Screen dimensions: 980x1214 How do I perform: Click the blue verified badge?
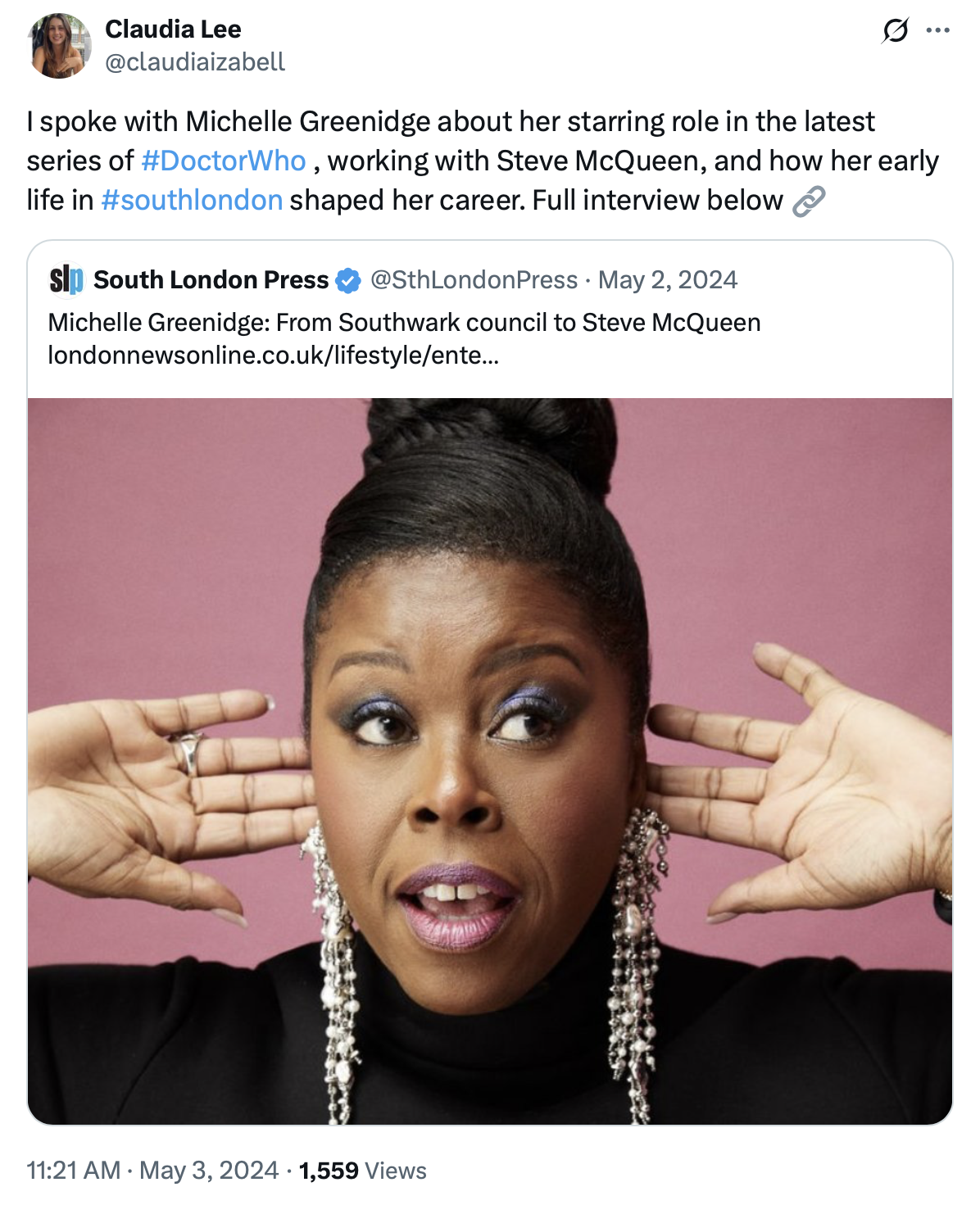pyautogui.click(x=349, y=280)
